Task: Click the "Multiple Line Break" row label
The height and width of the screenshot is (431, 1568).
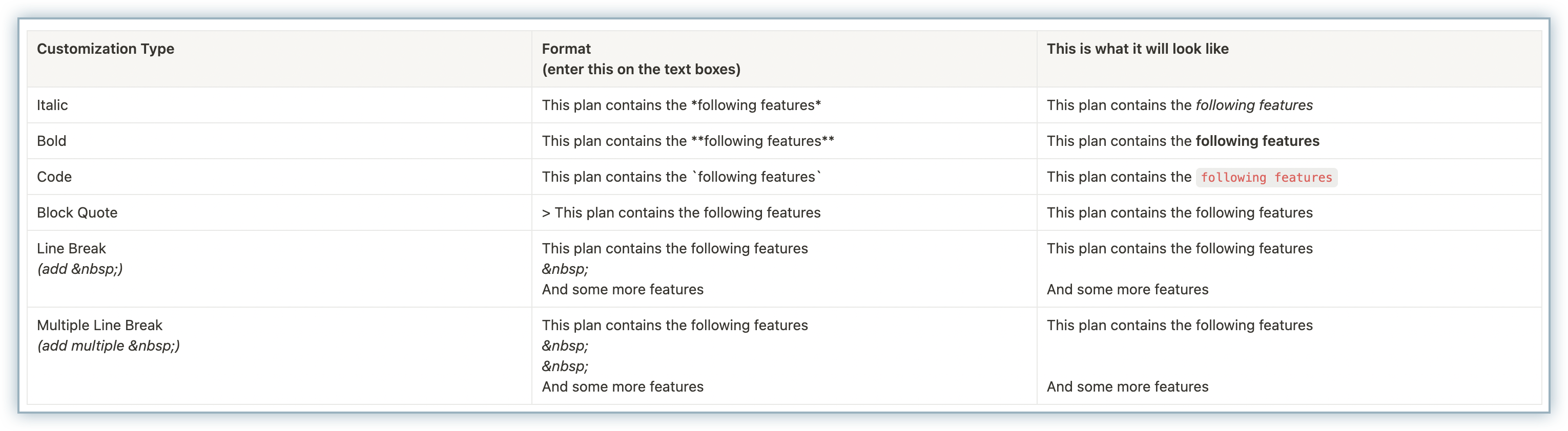Action: click(100, 325)
